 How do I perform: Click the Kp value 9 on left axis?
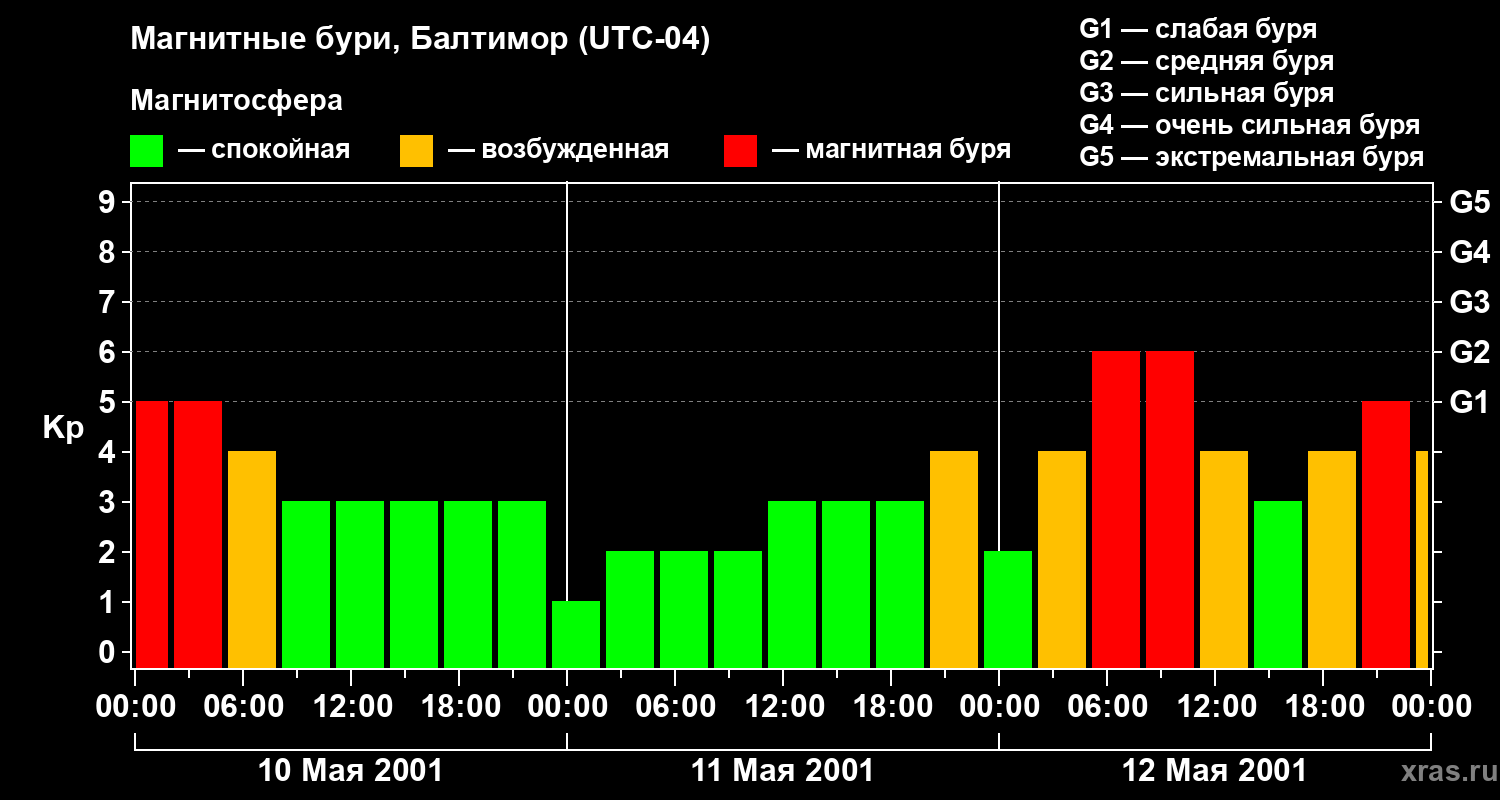coord(109,202)
